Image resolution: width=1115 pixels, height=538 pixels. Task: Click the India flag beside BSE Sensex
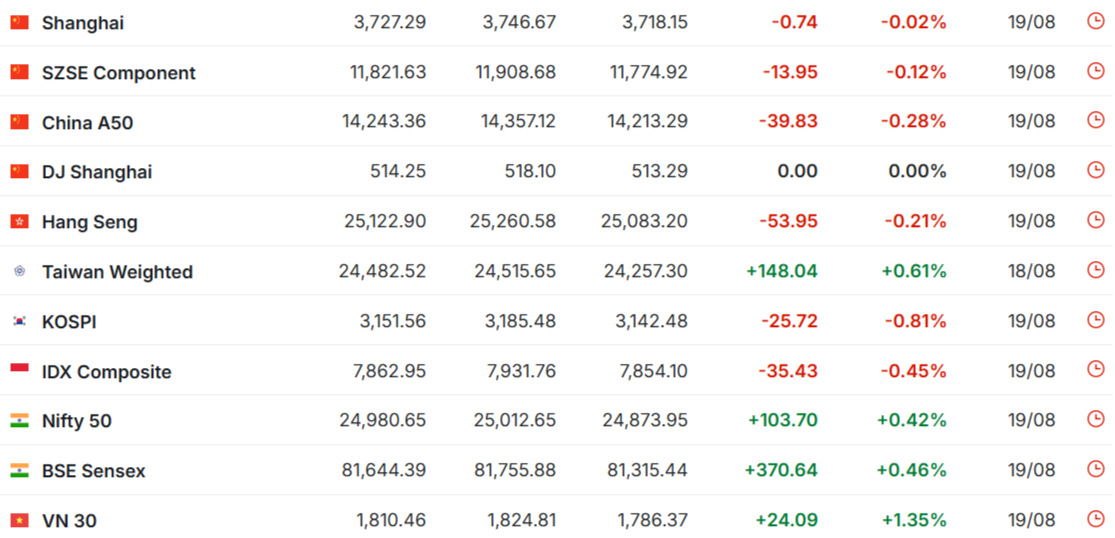pos(19,470)
